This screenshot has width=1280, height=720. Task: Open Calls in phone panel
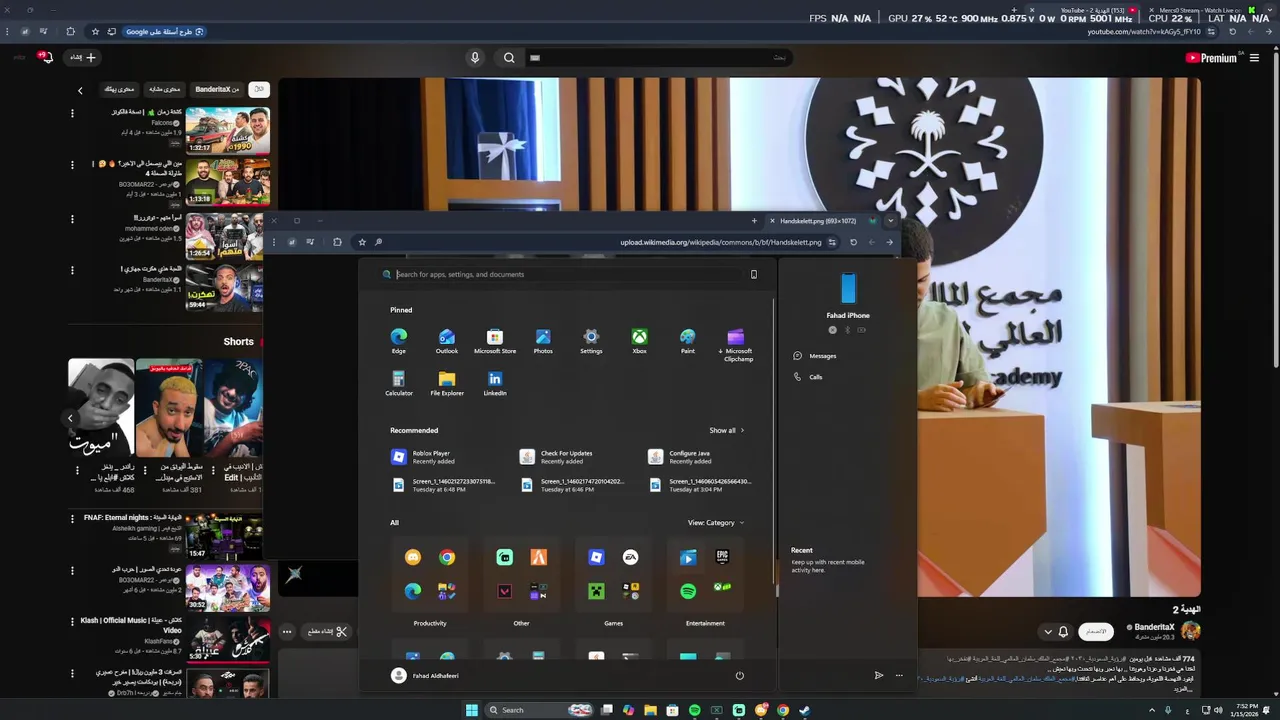tap(809, 377)
